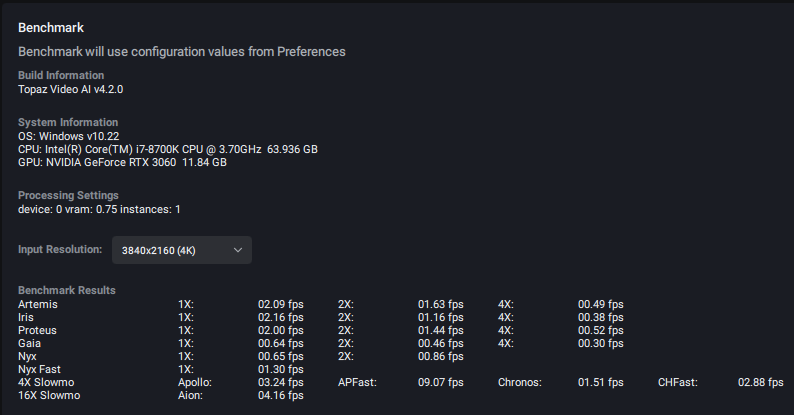This screenshot has height=415, width=794.
Task: Click the APFast 09.07 fps result
Action: pyautogui.click(x=440, y=382)
